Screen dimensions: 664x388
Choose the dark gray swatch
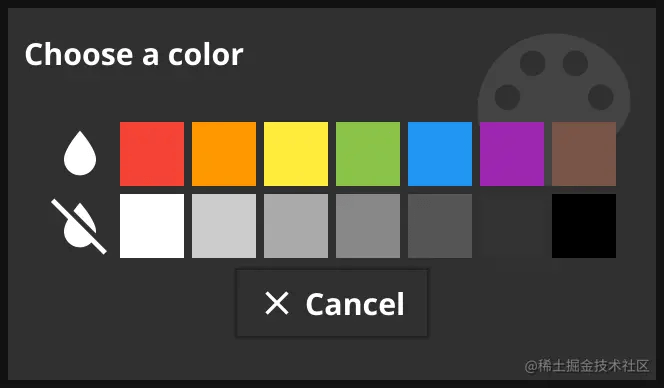click(x=440, y=226)
